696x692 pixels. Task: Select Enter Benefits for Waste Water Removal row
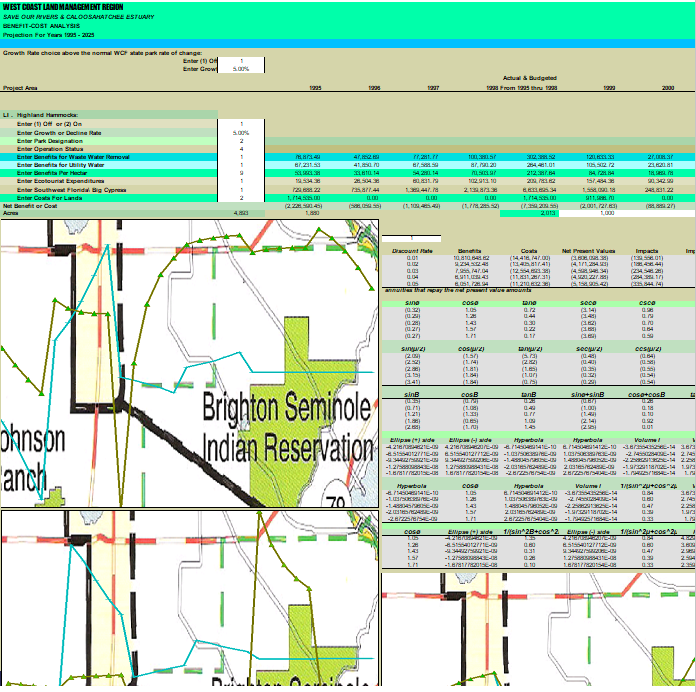pos(80,157)
